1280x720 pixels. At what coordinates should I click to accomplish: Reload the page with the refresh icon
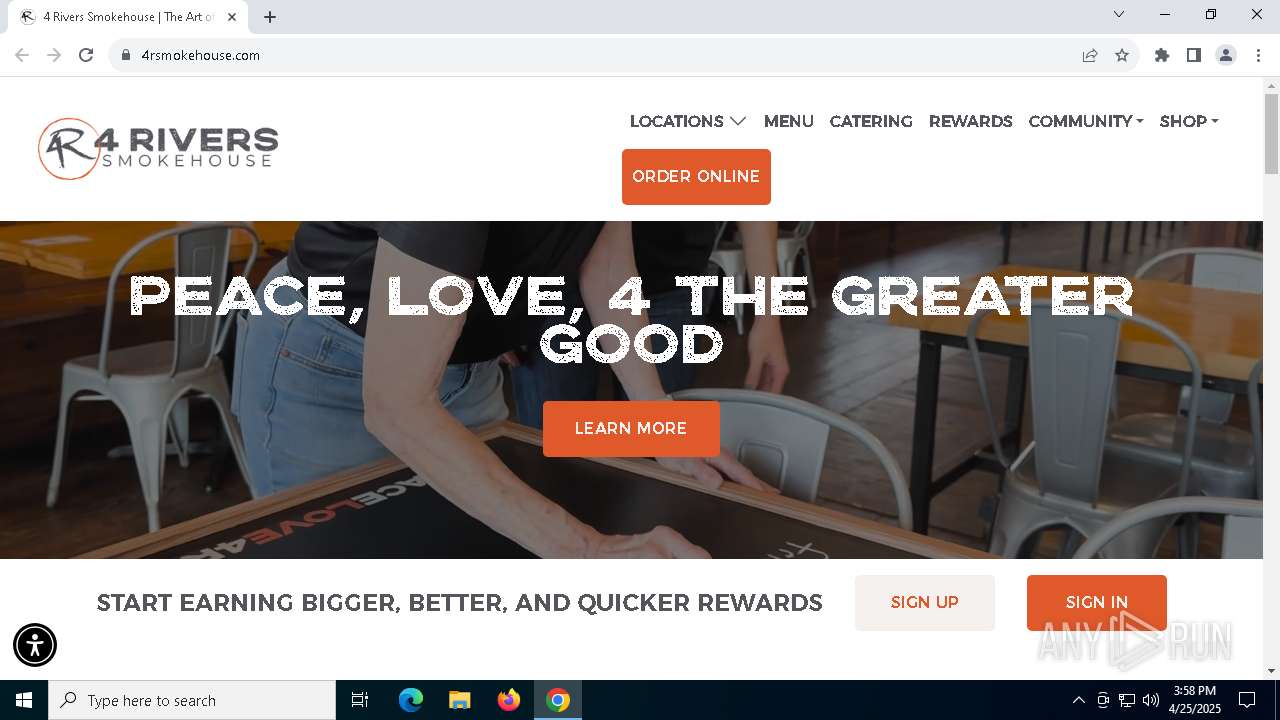pos(86,55)
